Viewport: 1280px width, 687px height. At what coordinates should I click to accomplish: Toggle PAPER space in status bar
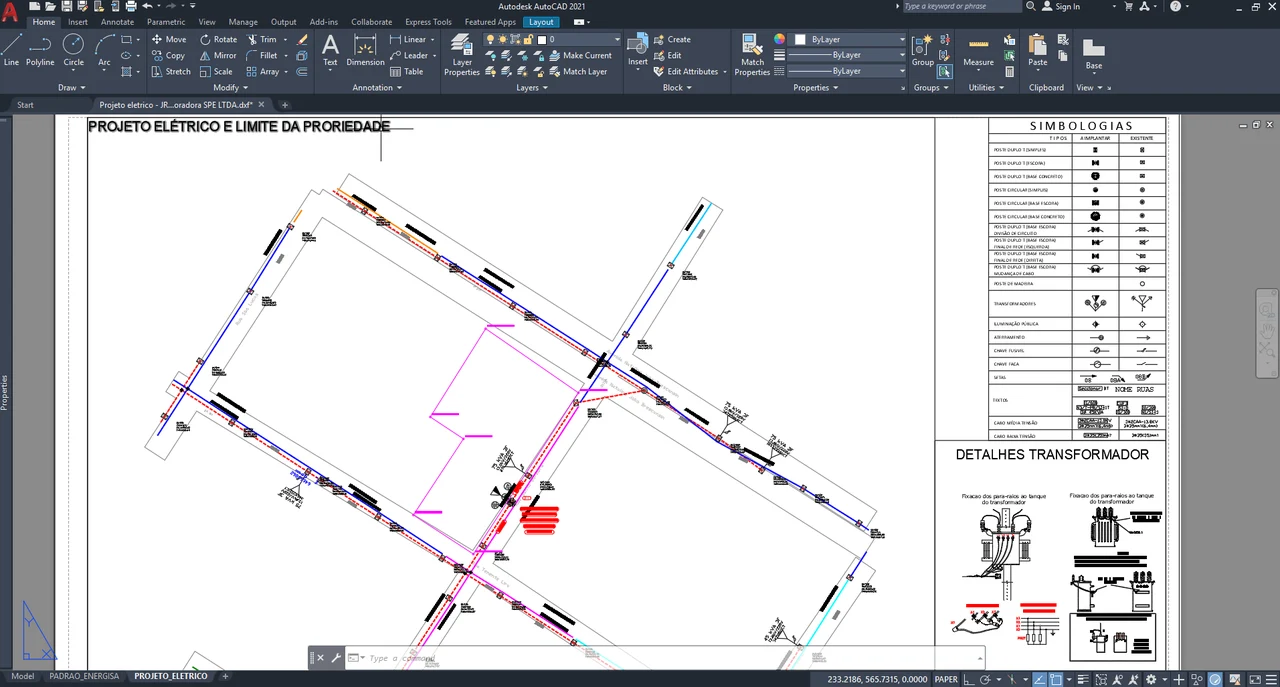[945, 679]
